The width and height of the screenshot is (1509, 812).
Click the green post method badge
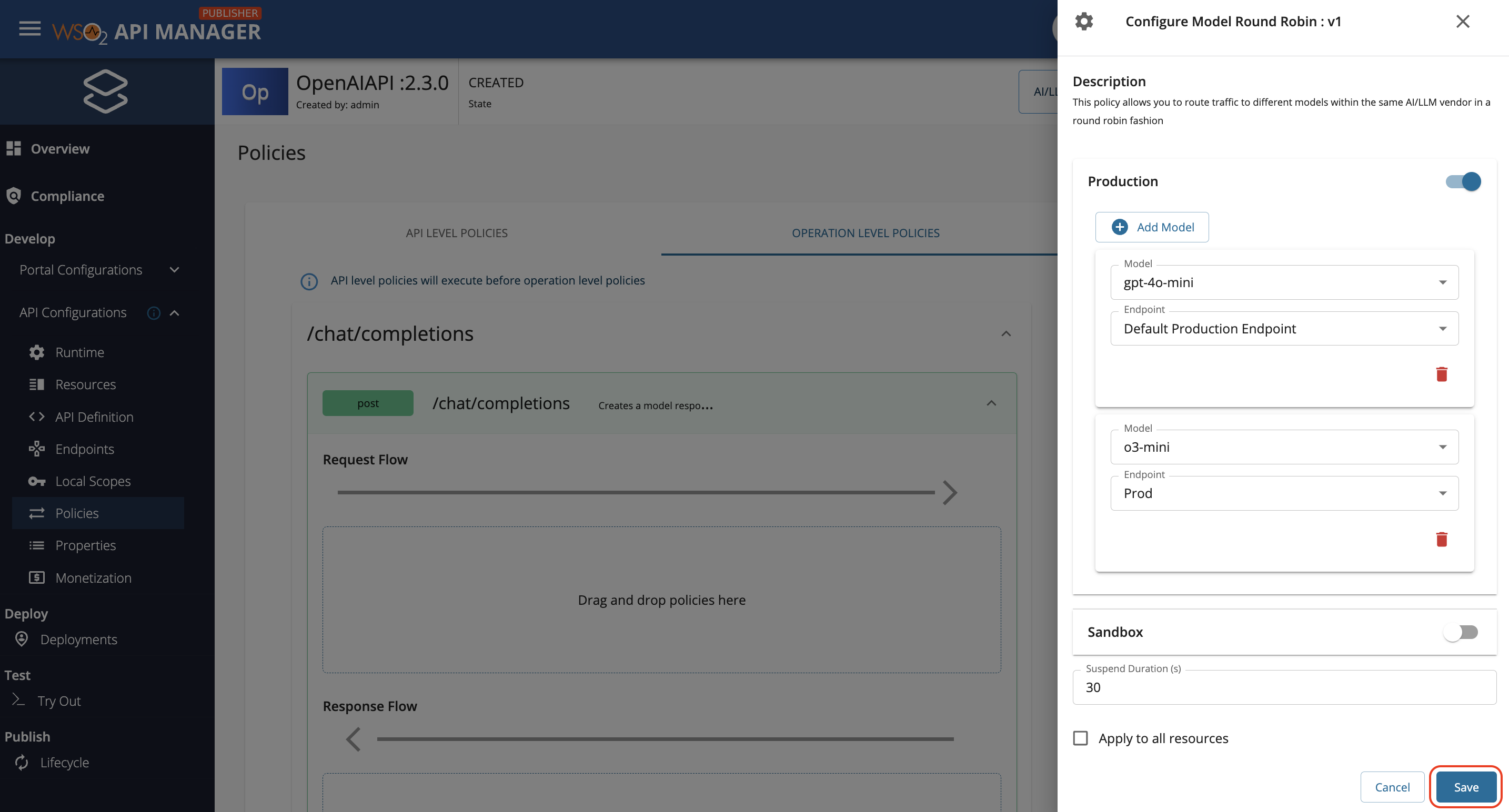[x=368, y=403]
